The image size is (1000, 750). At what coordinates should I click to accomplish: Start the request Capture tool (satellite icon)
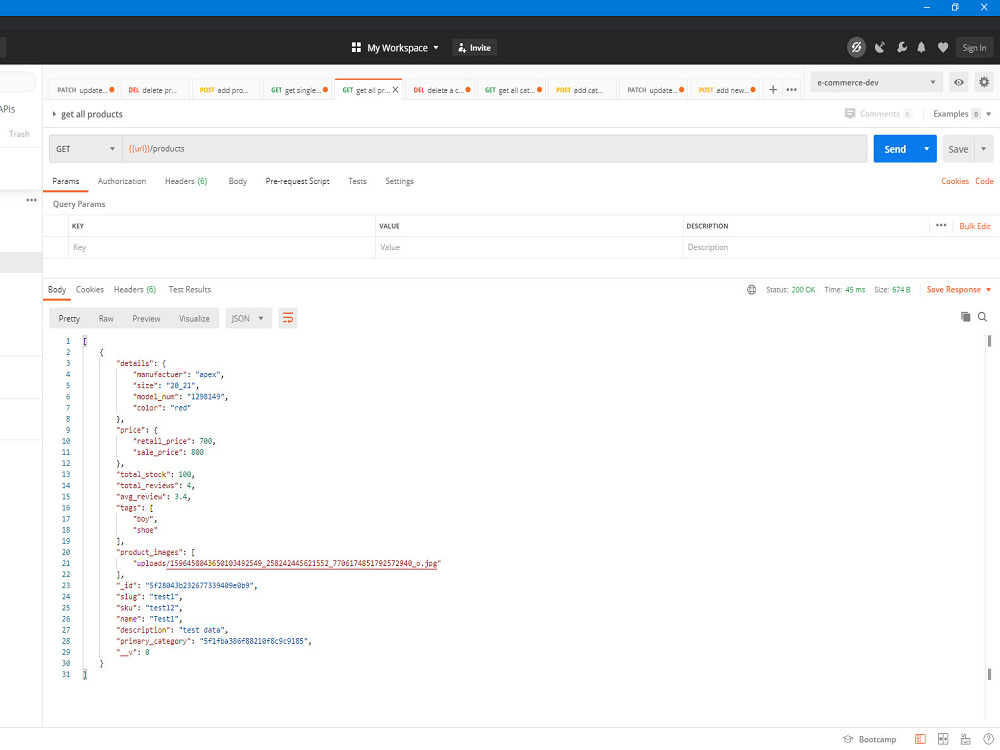(880, 47)
